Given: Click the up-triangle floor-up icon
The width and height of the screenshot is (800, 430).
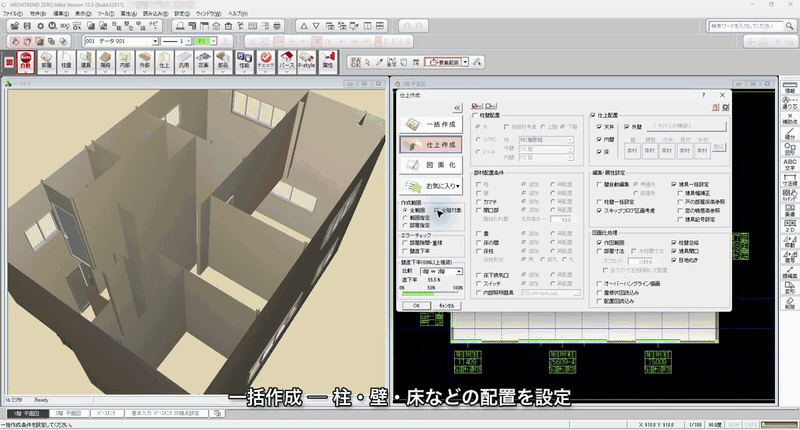Looking at the screenshot, I should tap(304, 26).
